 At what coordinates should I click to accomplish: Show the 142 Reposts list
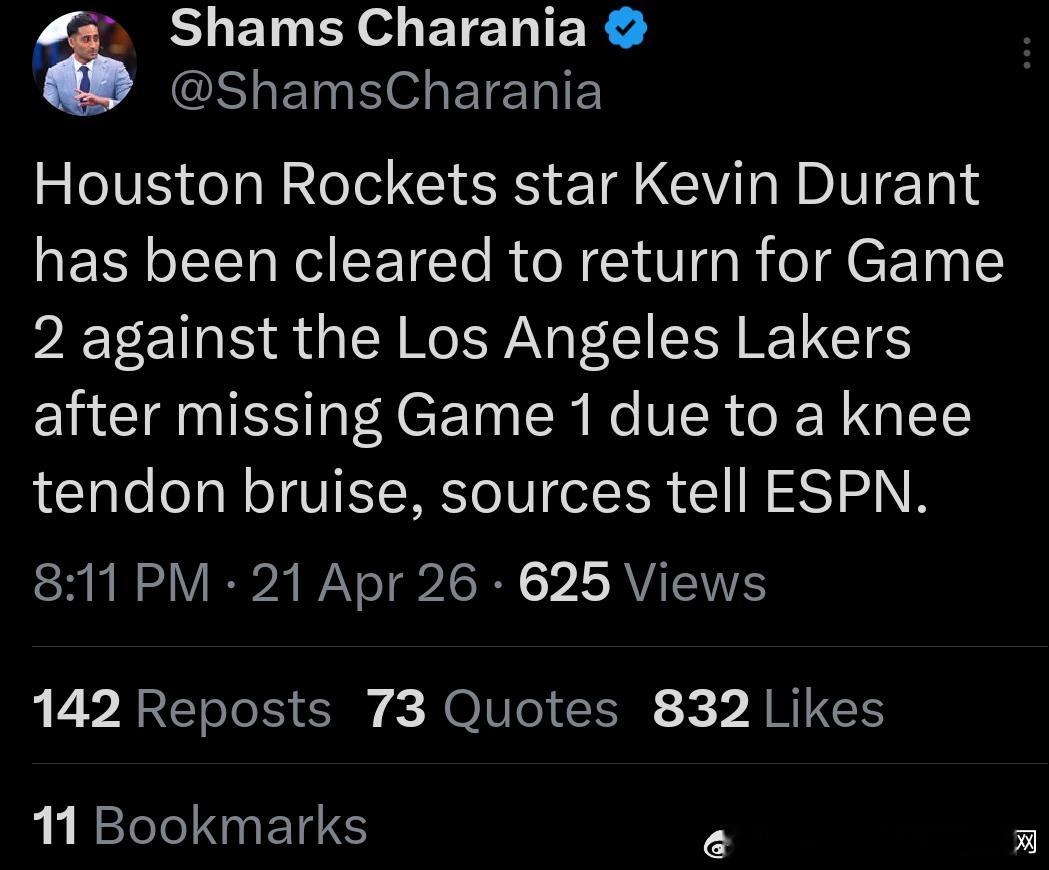(181, 709)
